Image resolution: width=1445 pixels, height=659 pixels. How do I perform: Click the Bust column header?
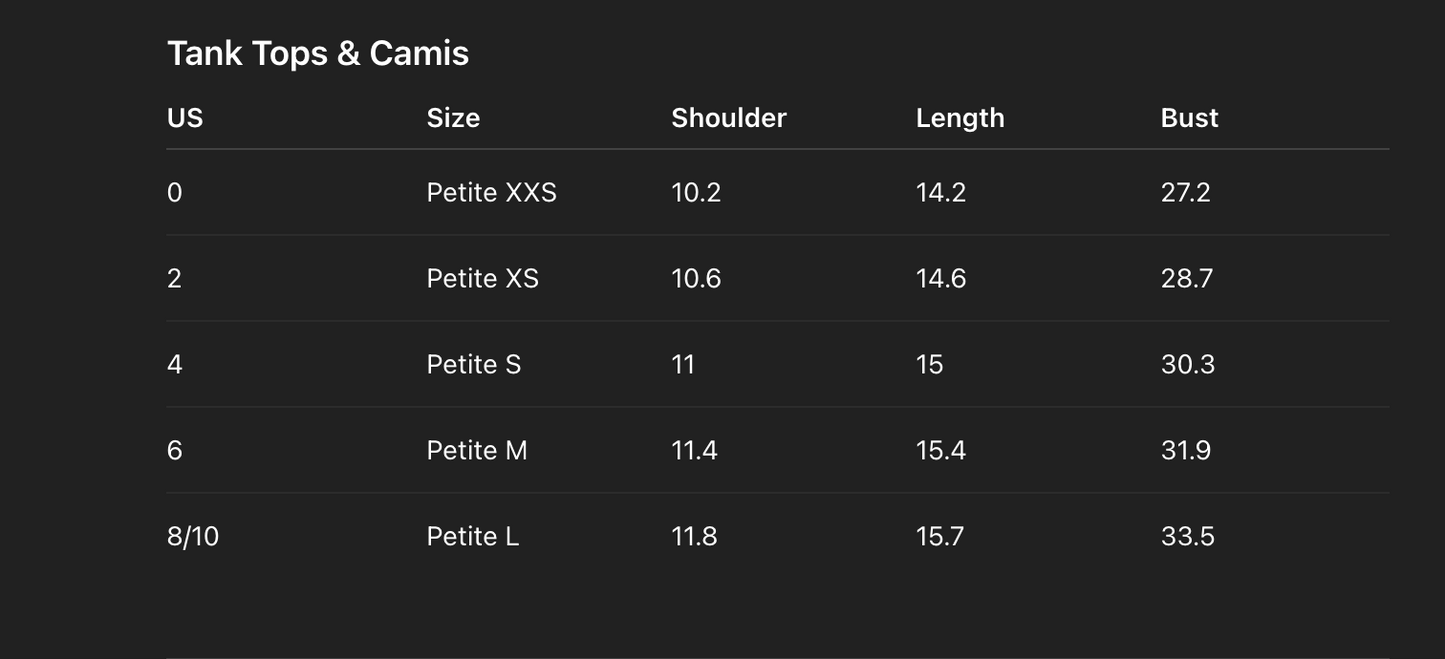(x=1189, y=118)
